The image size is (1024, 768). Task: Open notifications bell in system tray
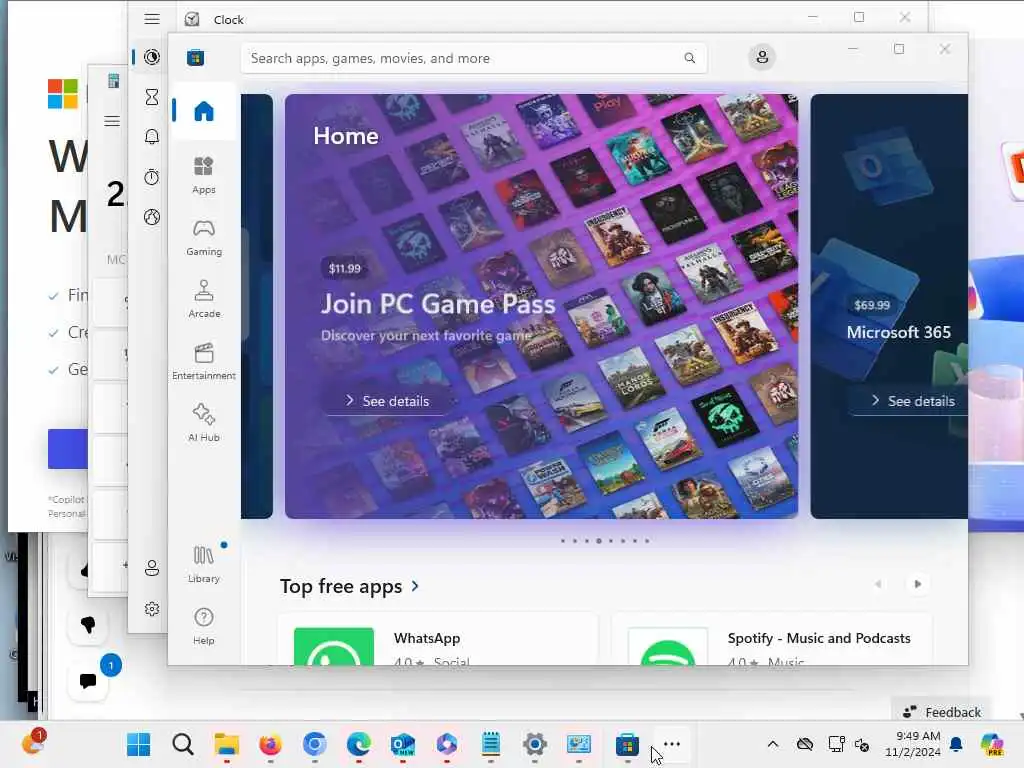coord(956,744)
